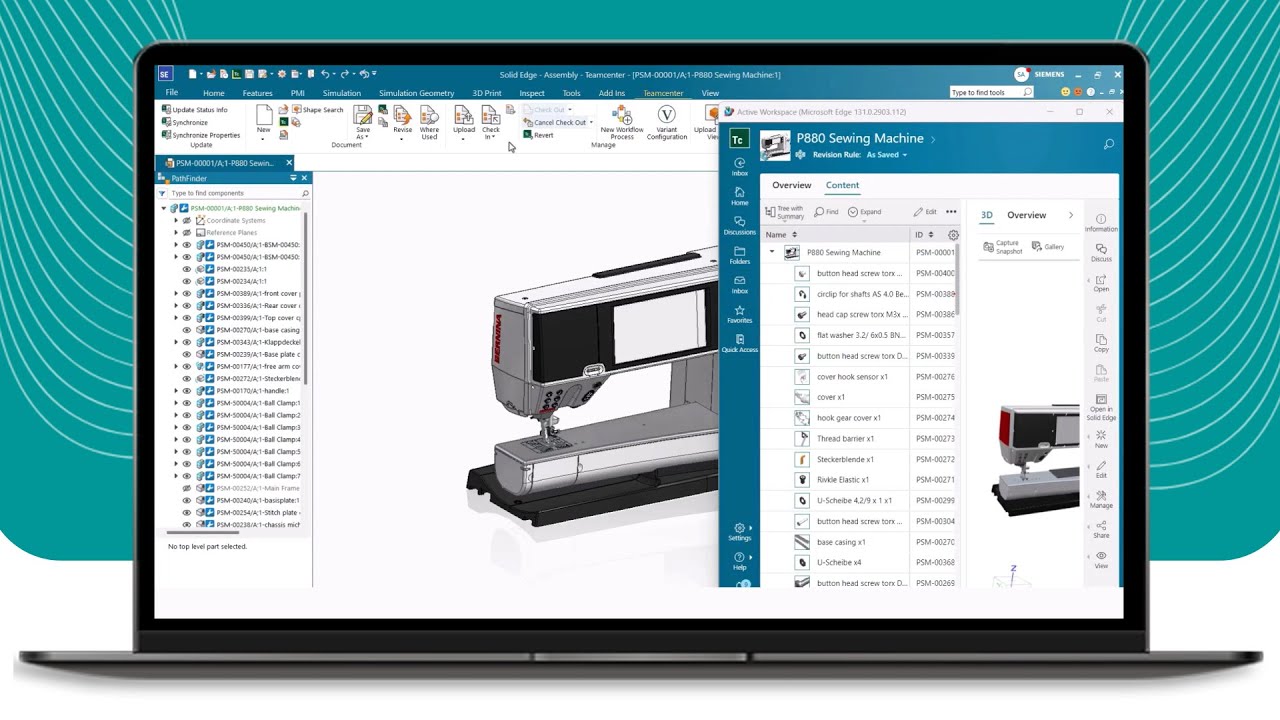This screenshot has height=720, width=1280.
Task: Select the Thread barrier x1 row
Action: (859, 438)
